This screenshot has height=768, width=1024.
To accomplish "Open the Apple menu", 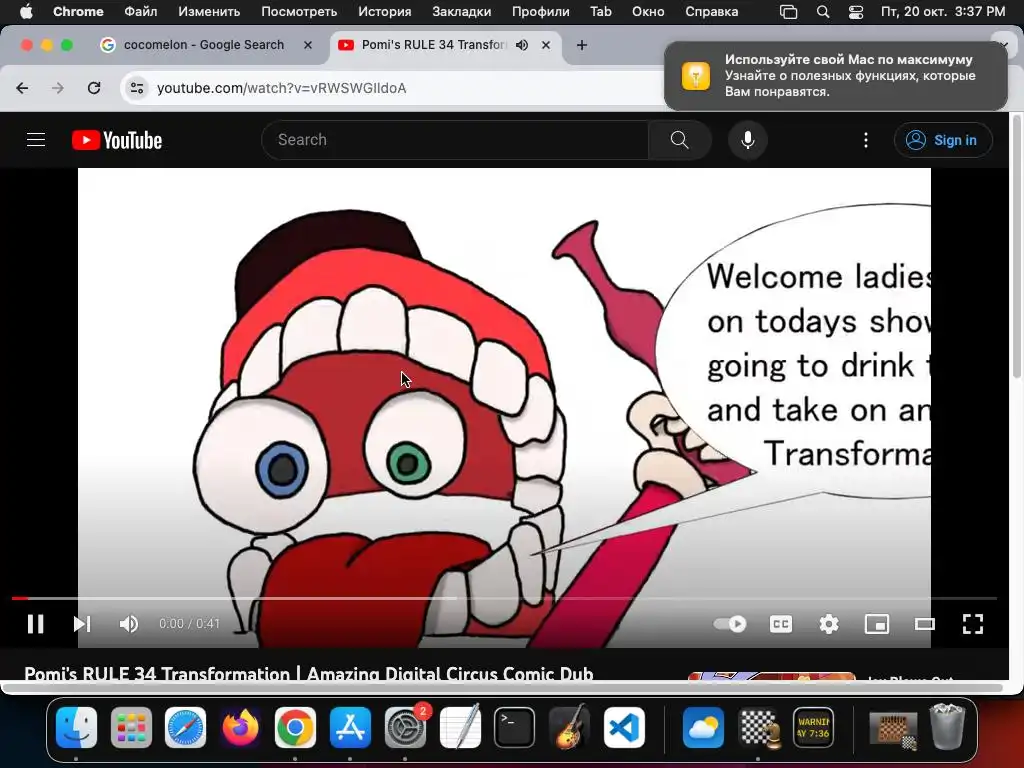I will [26, 11].
